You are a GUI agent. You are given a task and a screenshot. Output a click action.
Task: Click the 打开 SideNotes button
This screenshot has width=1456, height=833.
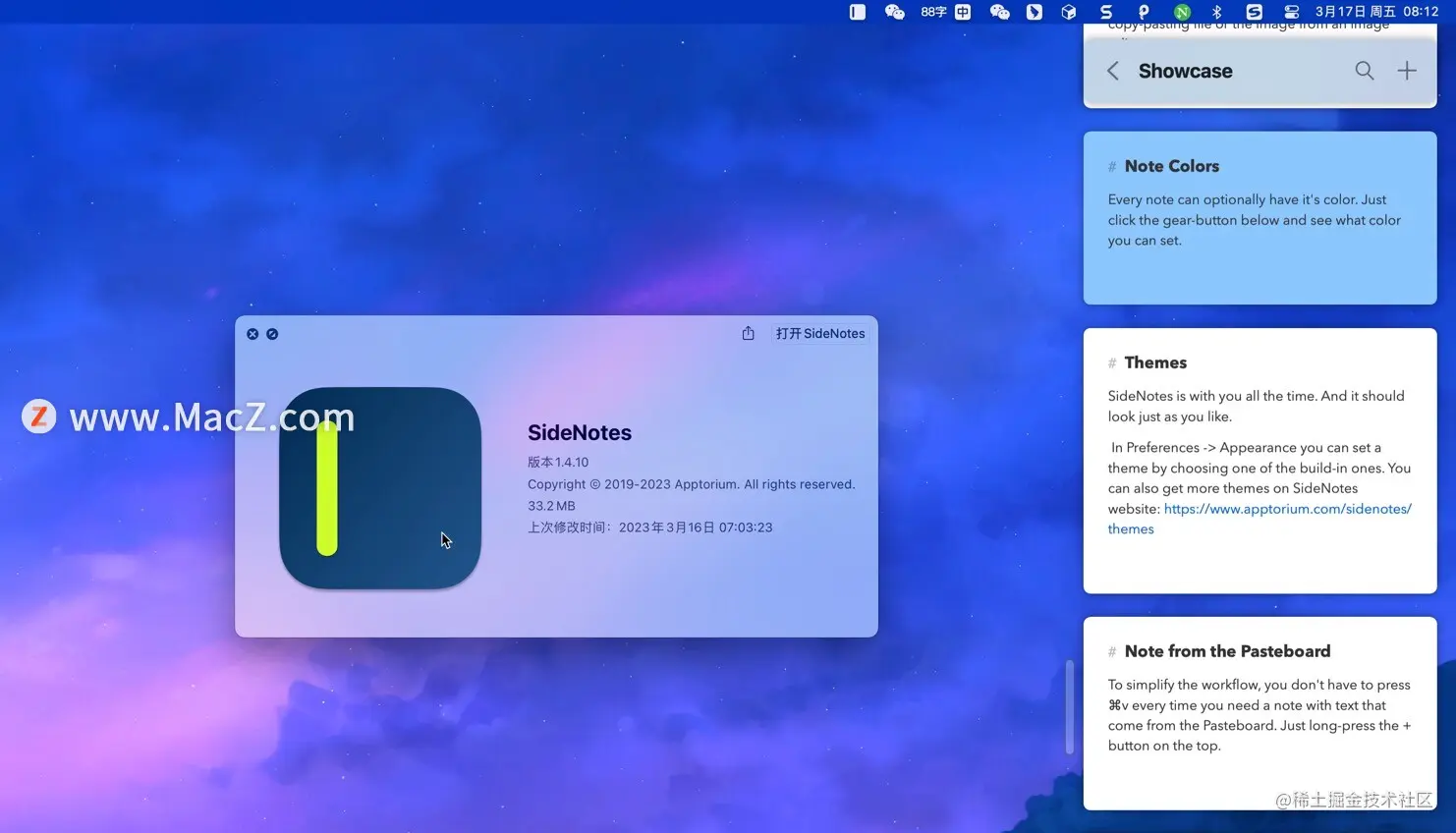820,333
